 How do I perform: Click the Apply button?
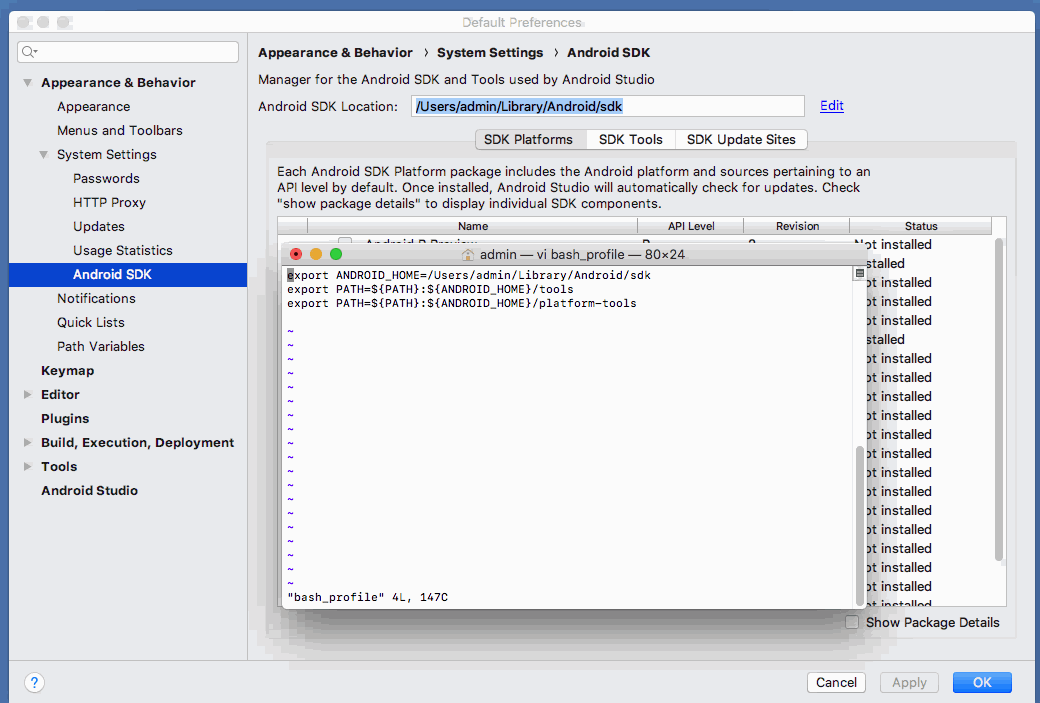[x=909, y=682]
